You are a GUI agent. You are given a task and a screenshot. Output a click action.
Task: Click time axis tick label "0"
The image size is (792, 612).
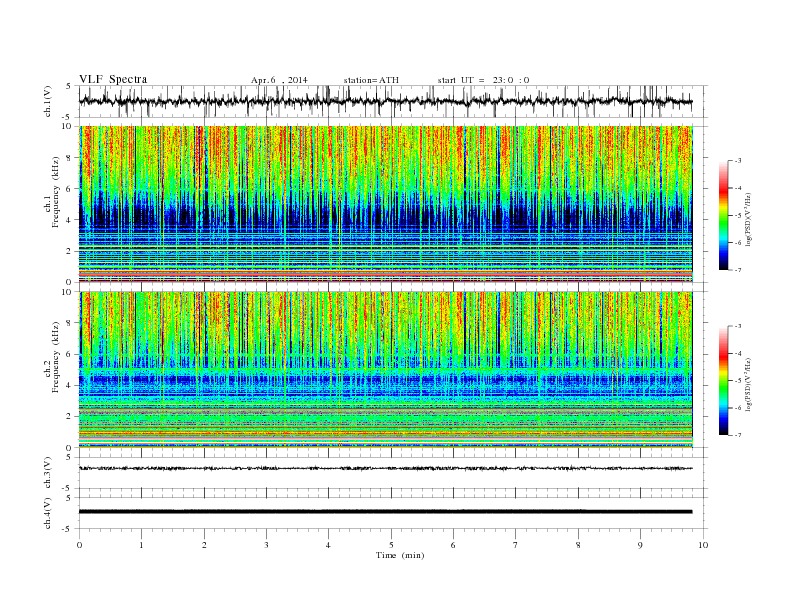point(79,545)
